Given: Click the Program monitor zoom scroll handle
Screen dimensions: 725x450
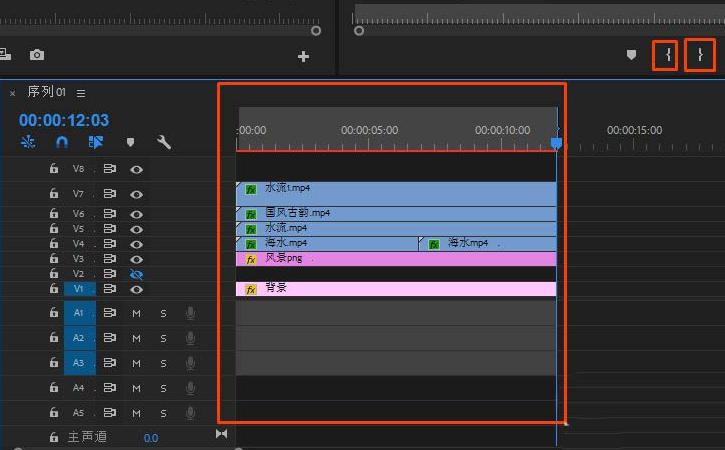Looking at the screenshot, I should pyautogui.click(x=359, y=31).
